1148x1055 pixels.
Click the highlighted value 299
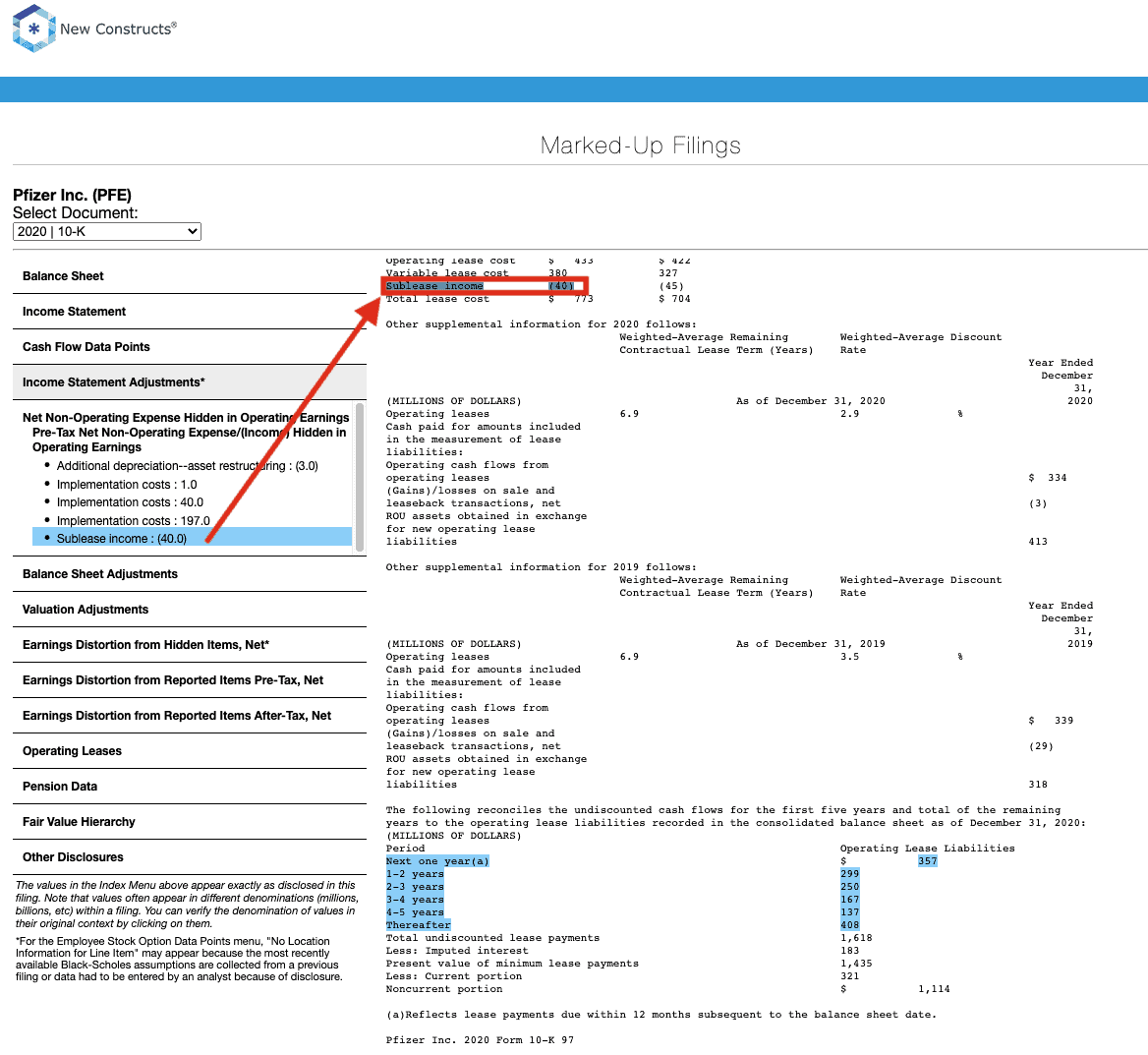pyautogui.click(x=850, y=874)
